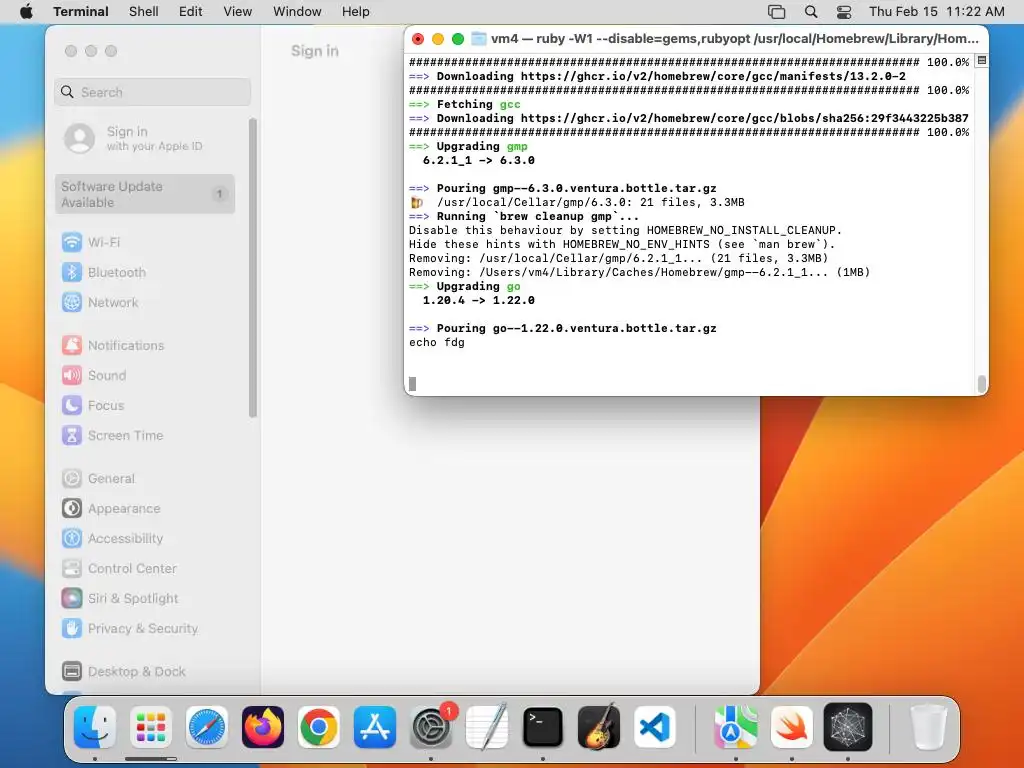1024x768 pixels.
Task: Open TextEdit from the Dock
Action: (x=487, y=727)
